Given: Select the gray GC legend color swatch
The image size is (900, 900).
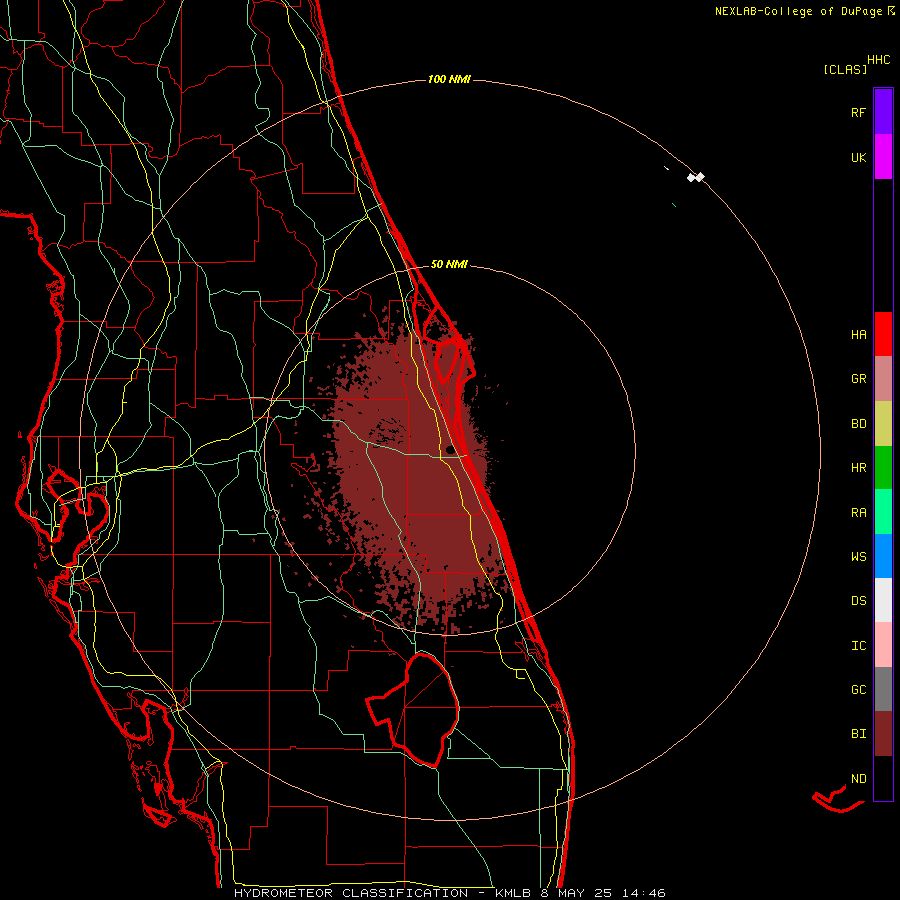Looking at the screenshot, I should (883, 689).
